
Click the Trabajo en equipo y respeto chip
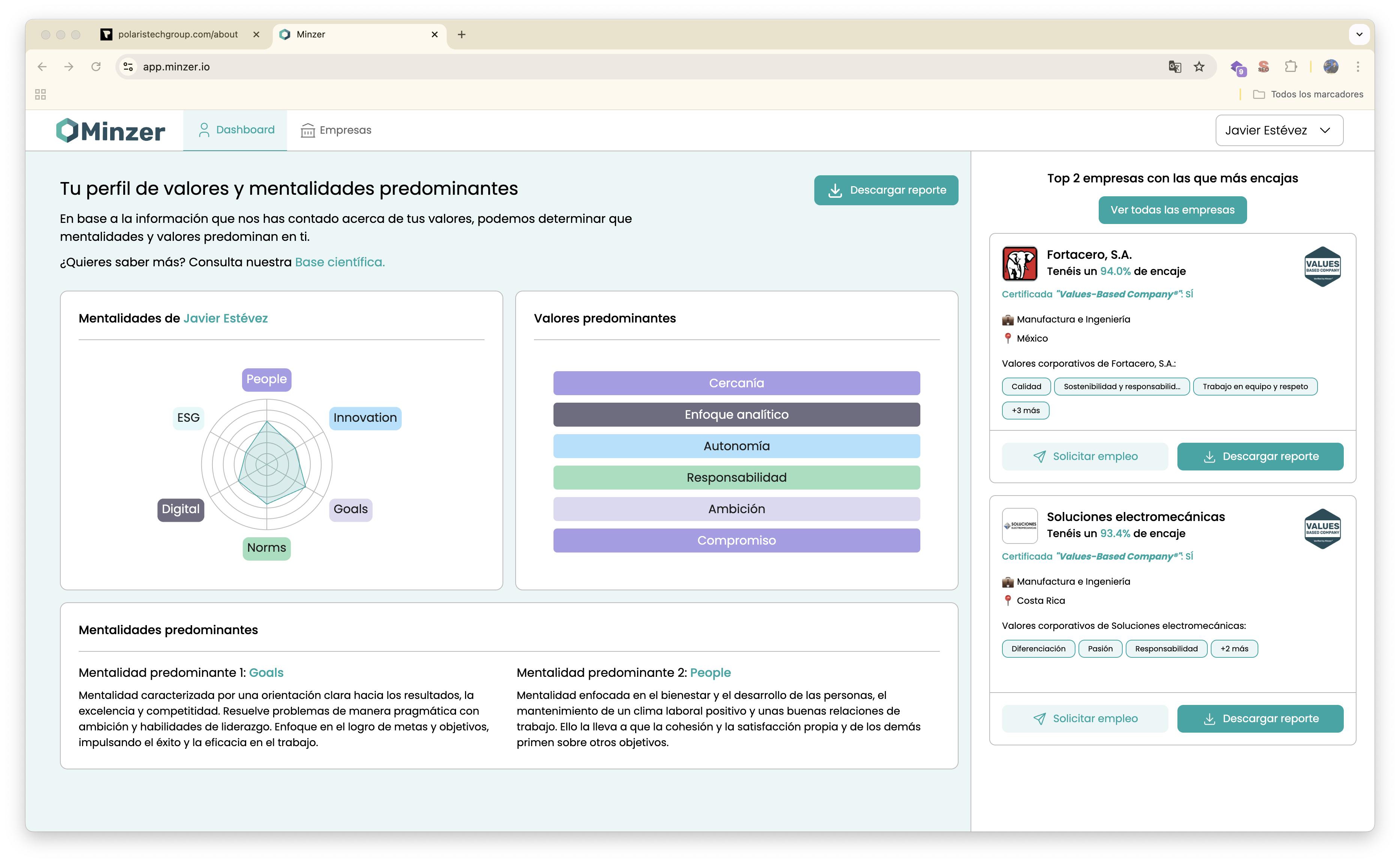[1255, 387]
